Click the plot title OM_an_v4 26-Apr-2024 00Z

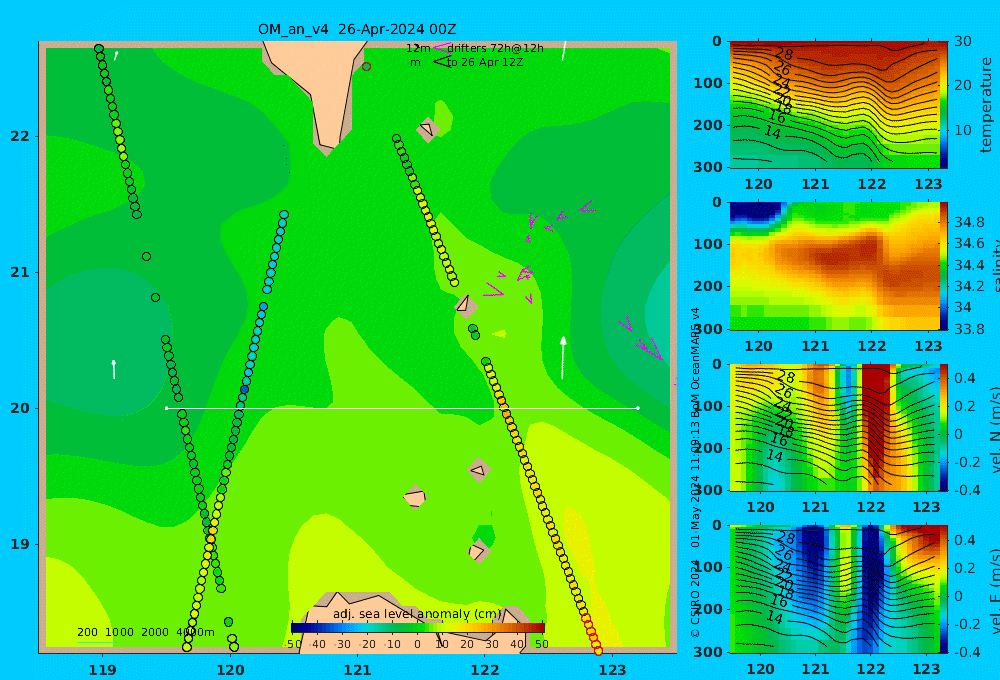click(357, 29)
